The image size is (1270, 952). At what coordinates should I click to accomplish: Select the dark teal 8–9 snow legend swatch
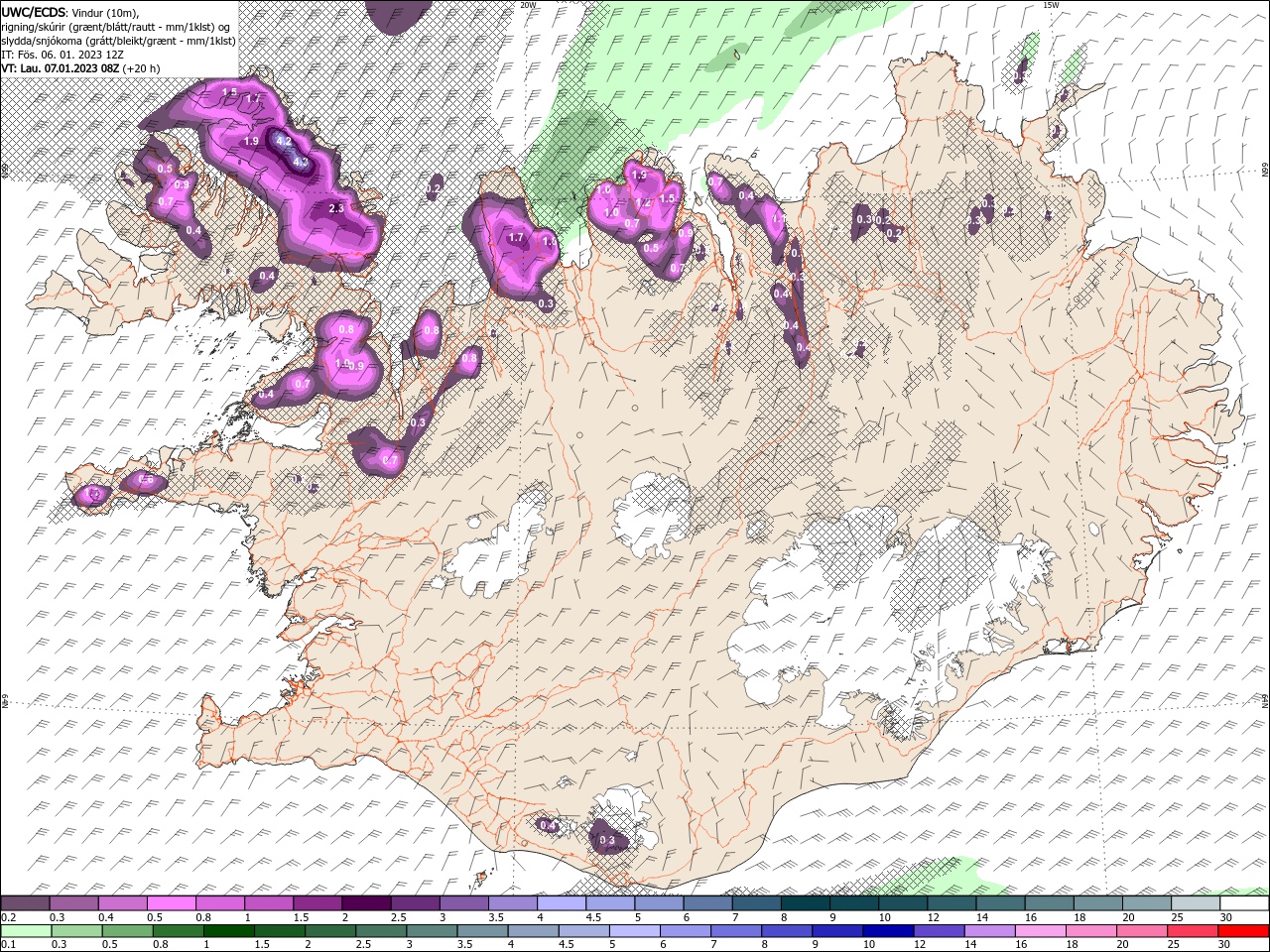pos(805,903)
